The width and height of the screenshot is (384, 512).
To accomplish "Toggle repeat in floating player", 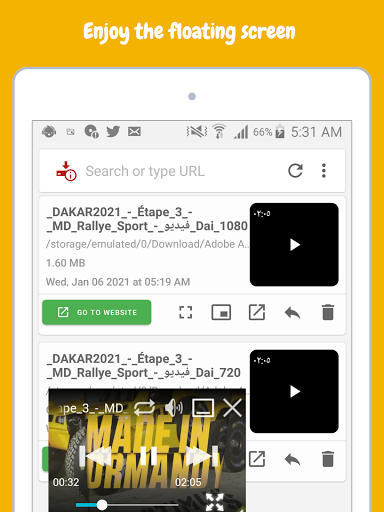I will tap(144, 408).
